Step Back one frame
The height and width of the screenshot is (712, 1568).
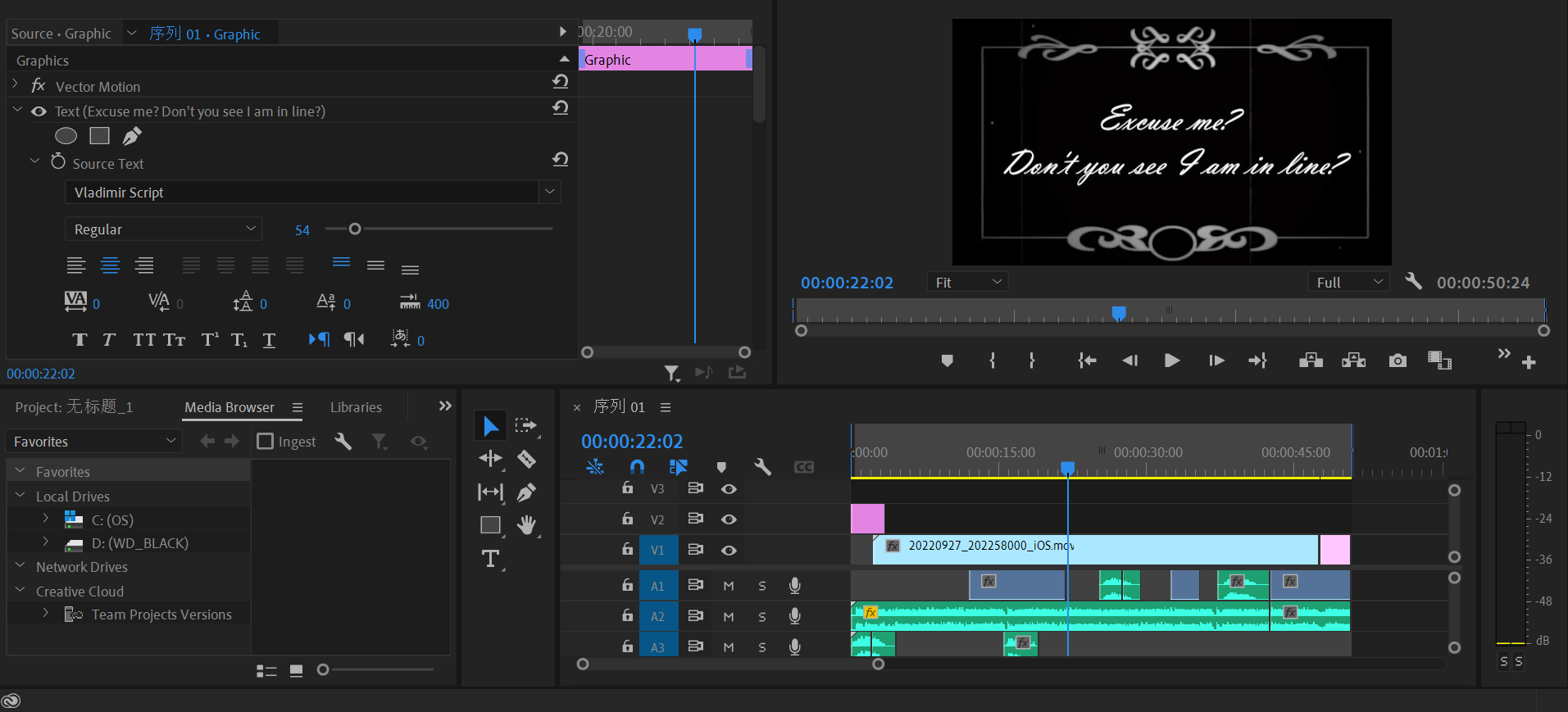(1130, 361)
